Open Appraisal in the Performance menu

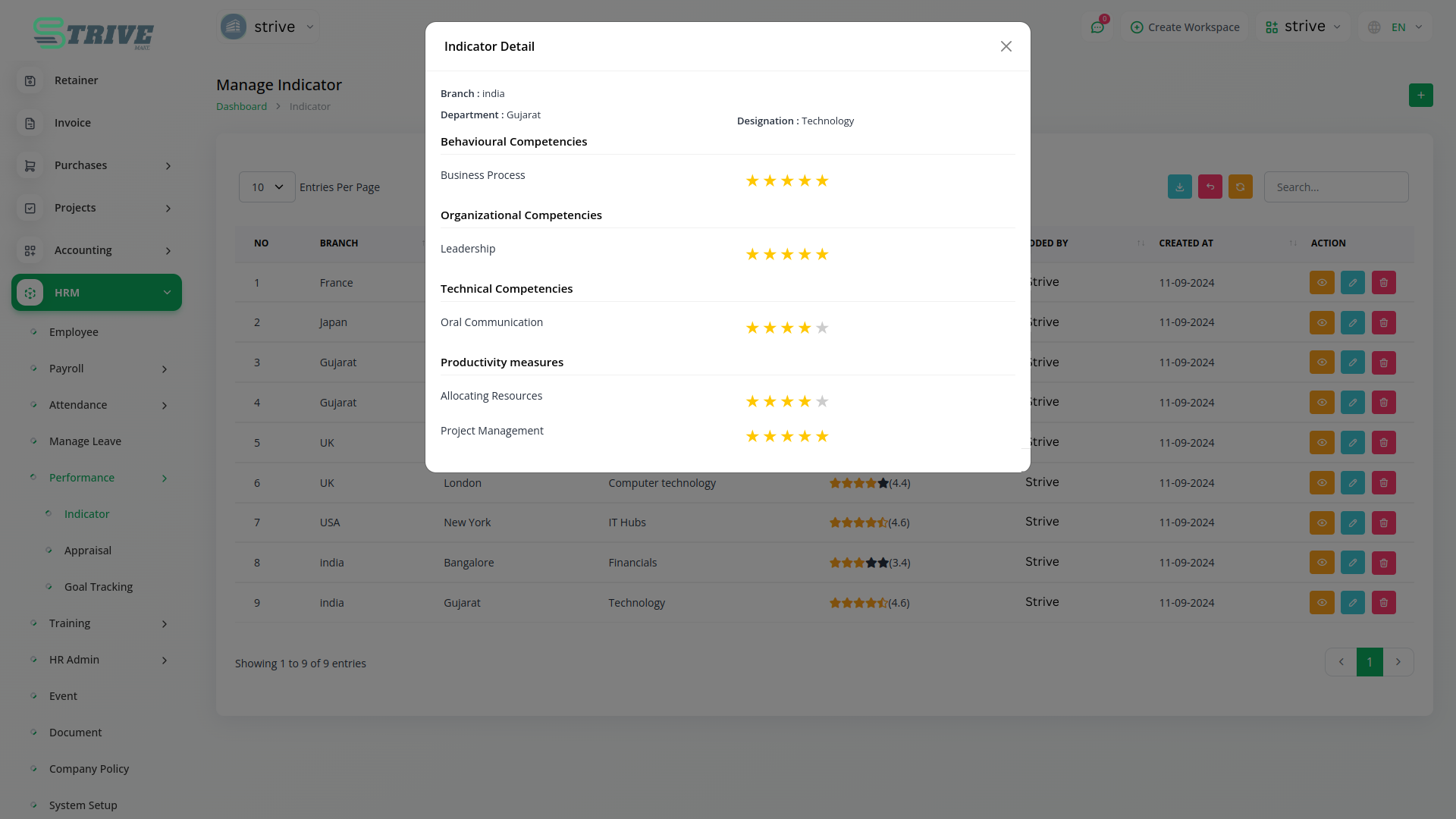point(88,551)
